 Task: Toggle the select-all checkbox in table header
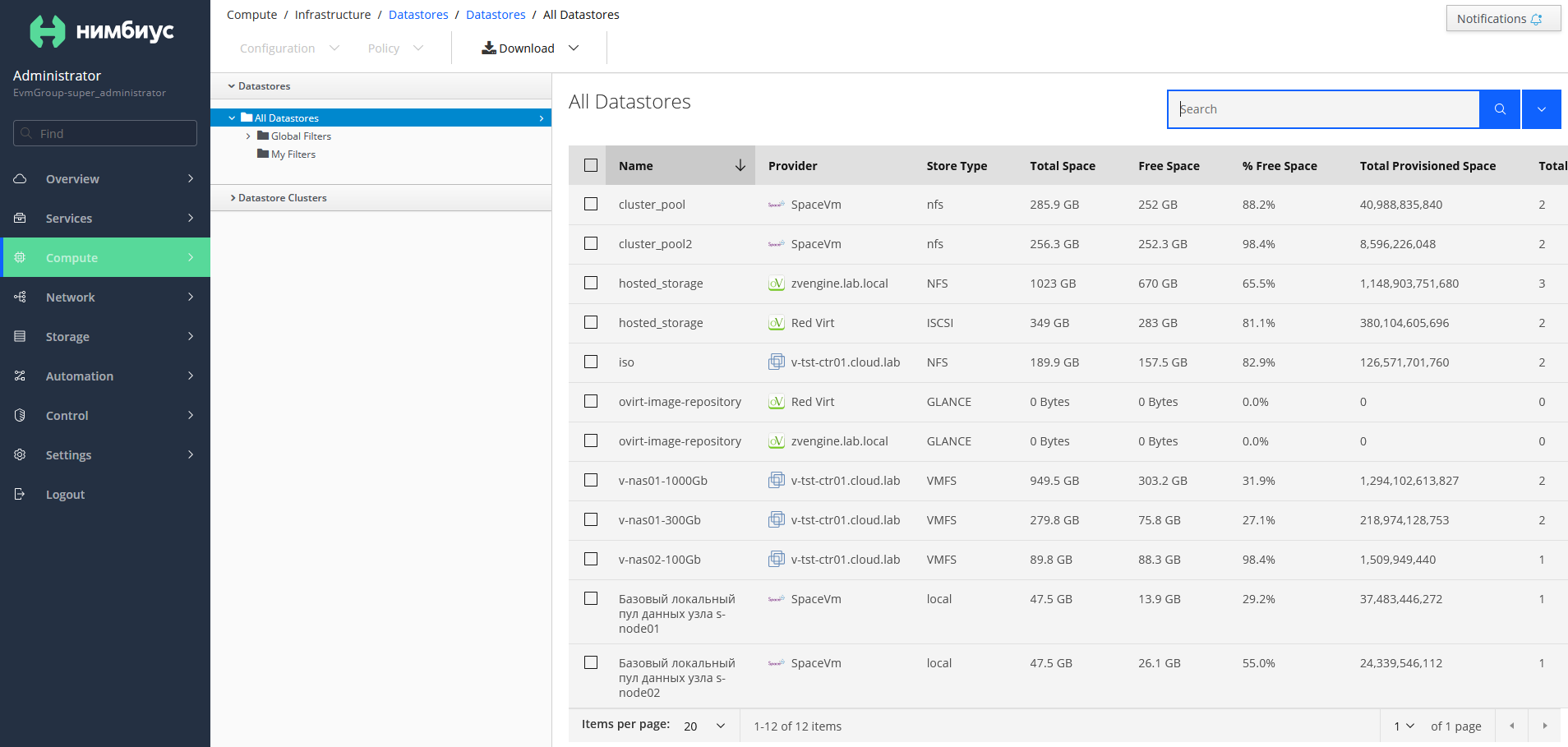tap(591, 165)
